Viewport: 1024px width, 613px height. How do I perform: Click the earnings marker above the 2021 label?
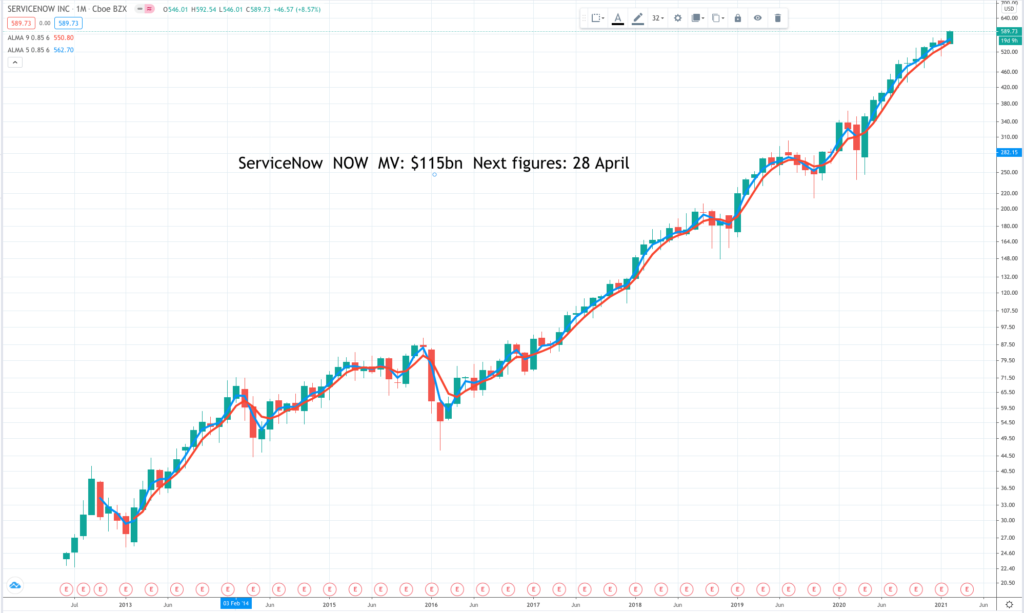(941, 589)
